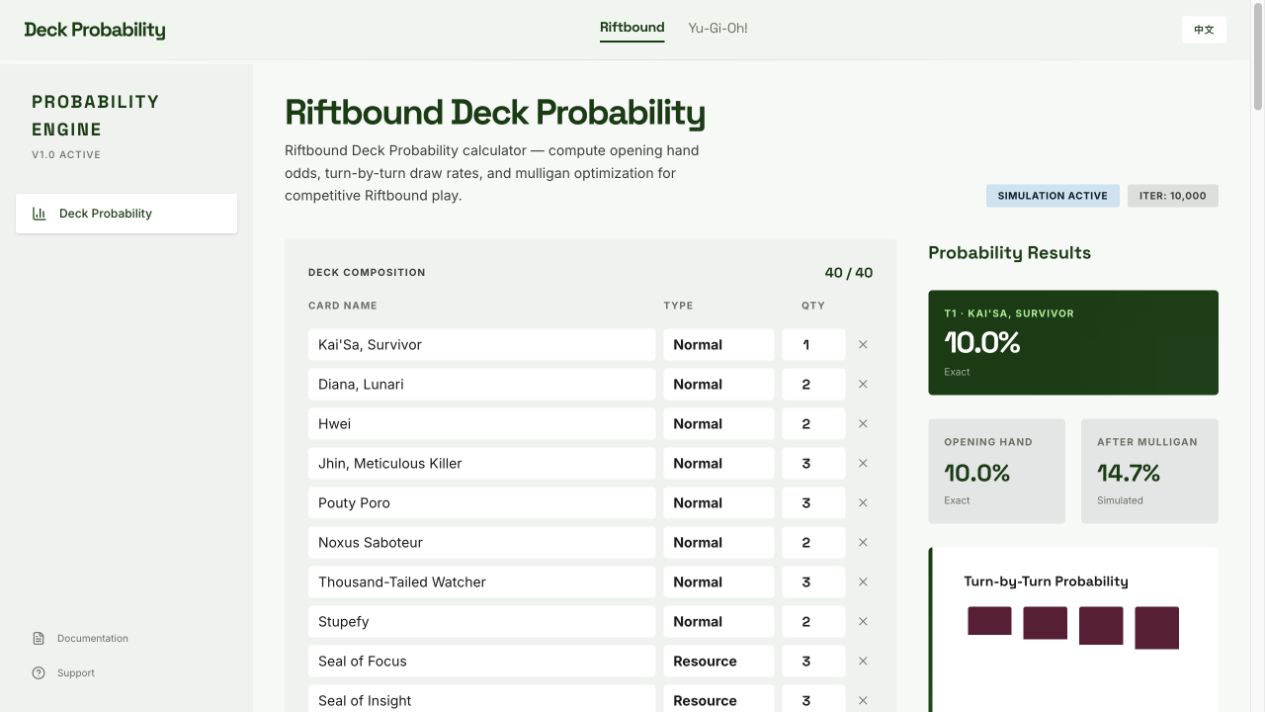Remove Jhin, Meticulous Killer row
Viewport: 1265px width, 712px height.
(x=863, y=463)
